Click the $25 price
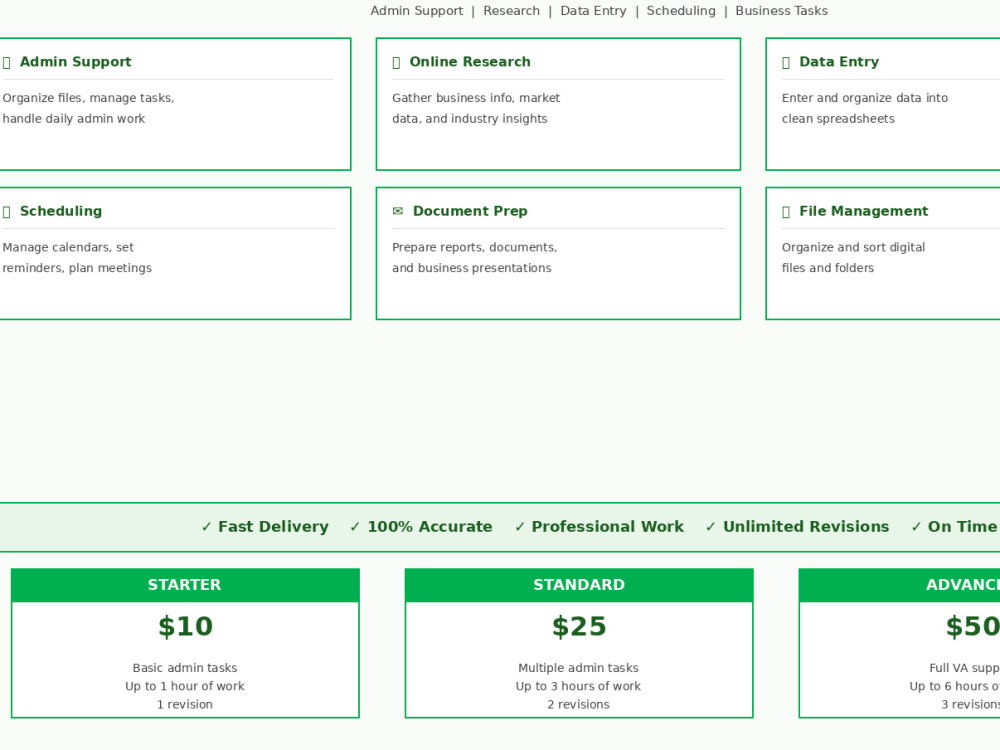 click(x=579, y=626)
